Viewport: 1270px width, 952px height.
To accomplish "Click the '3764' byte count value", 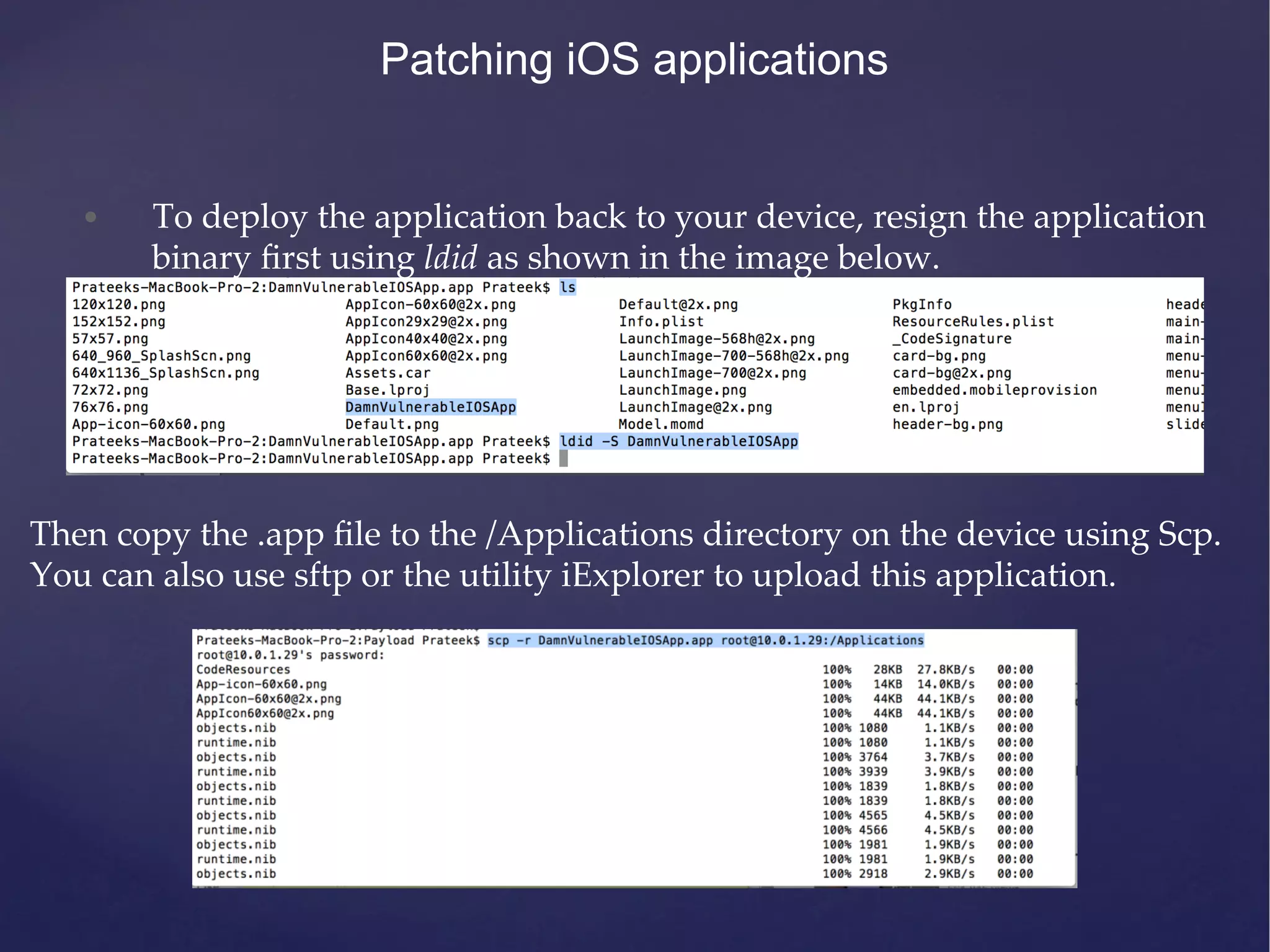I will pyautogui.click(x=873, y=757).
